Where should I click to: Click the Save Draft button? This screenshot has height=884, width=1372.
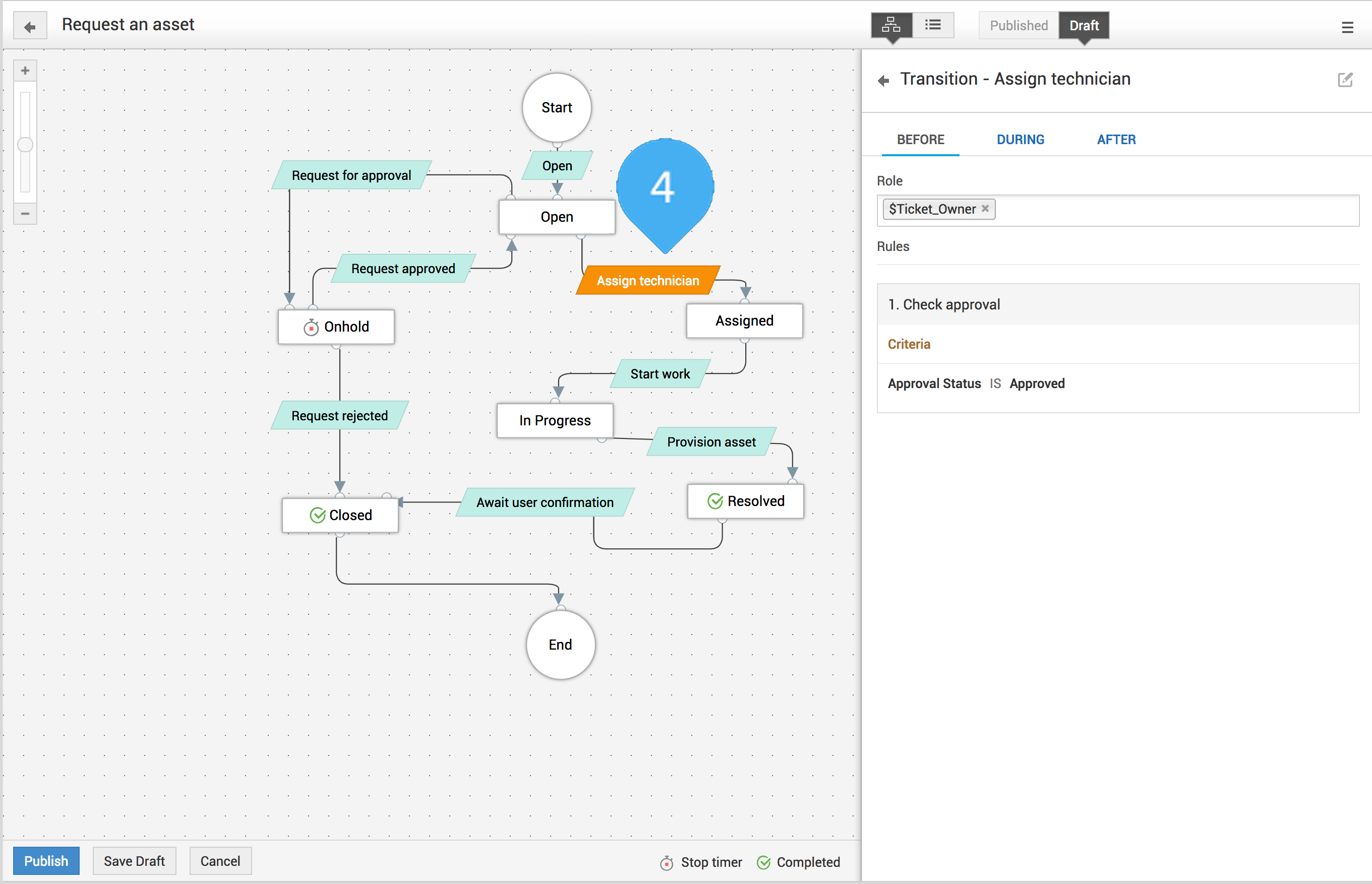(x=135, y=861)
